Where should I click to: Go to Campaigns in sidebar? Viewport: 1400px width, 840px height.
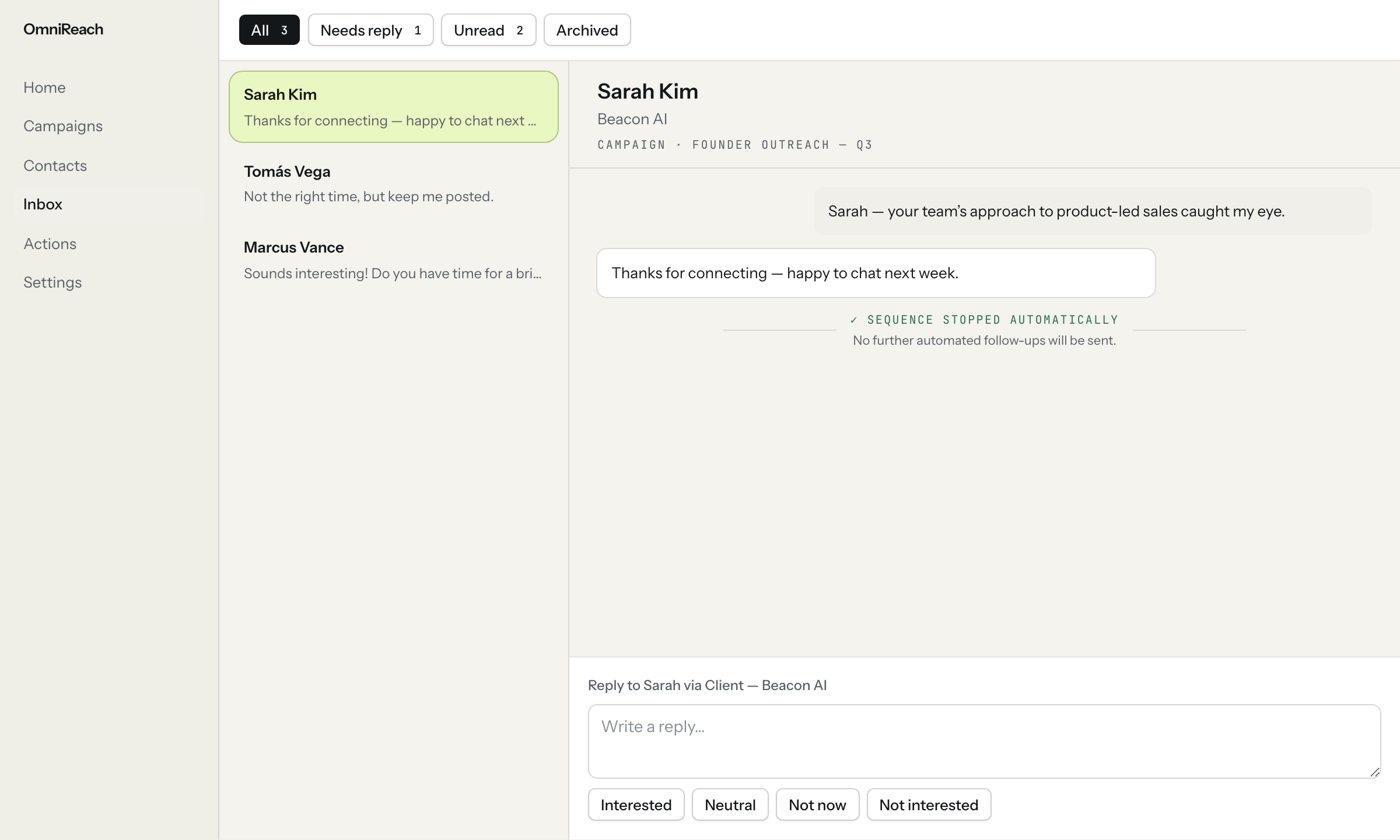63,126
